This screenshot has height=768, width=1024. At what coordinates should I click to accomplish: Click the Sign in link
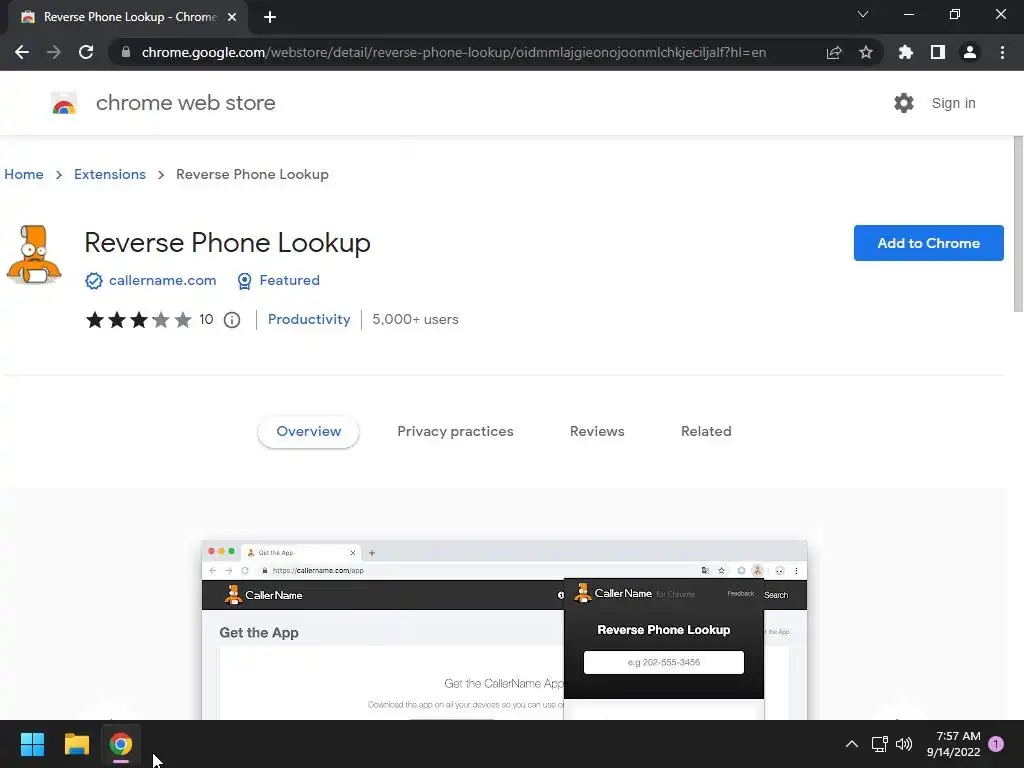953,103
